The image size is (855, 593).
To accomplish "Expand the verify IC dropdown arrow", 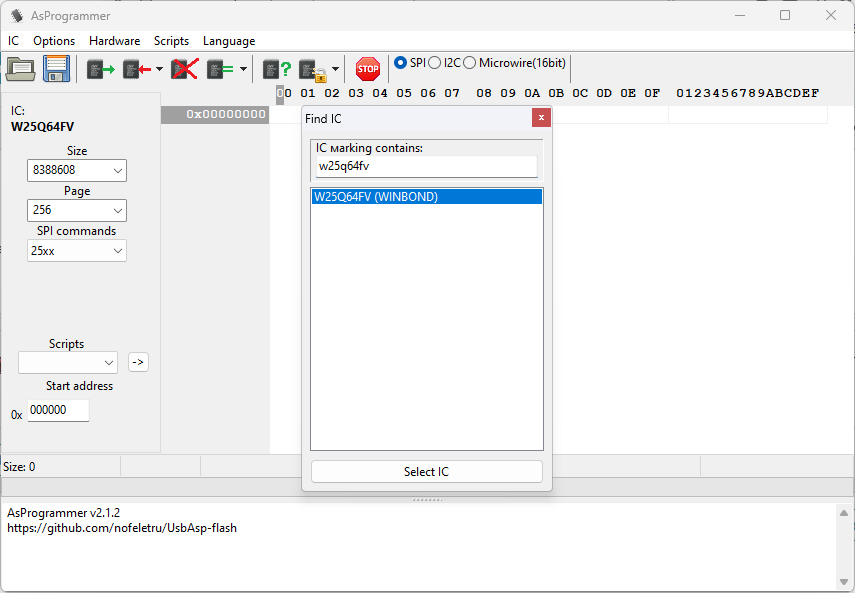I will coord(243,69).
